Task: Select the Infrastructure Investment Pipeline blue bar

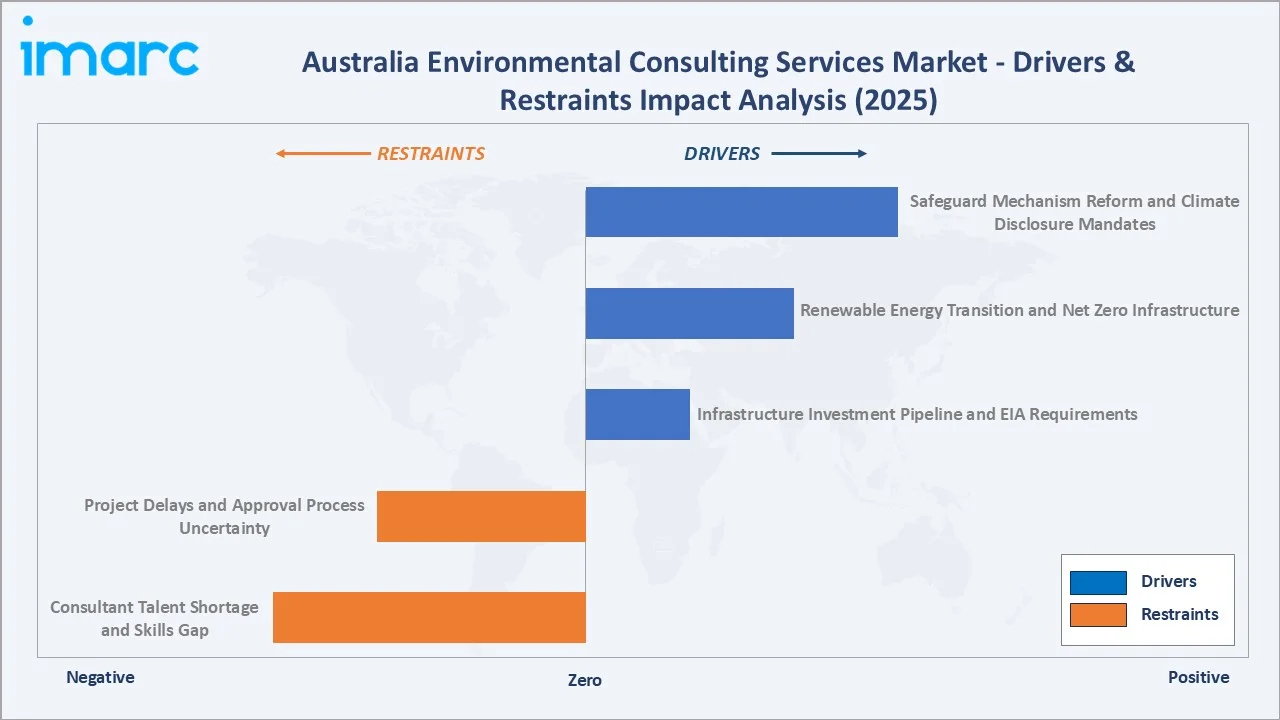Action: (x=637, y=414)
